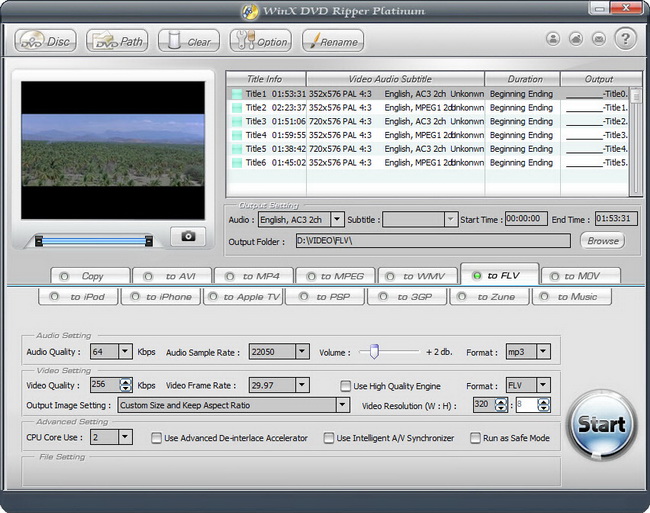Expand the Audio Quality dropdown

point(125,352)
